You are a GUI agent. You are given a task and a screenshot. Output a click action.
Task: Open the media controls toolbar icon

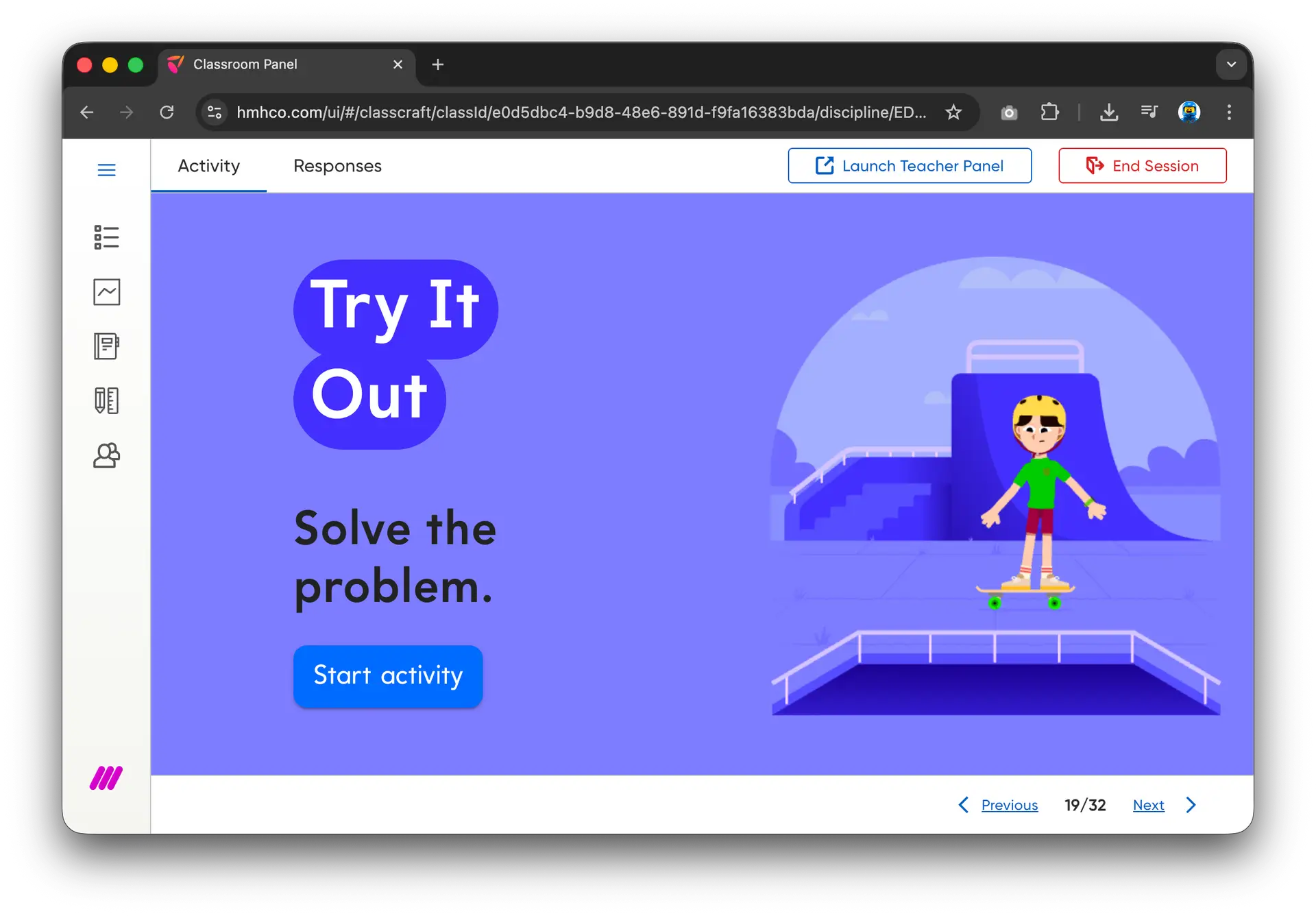[x=1149, y=112]
